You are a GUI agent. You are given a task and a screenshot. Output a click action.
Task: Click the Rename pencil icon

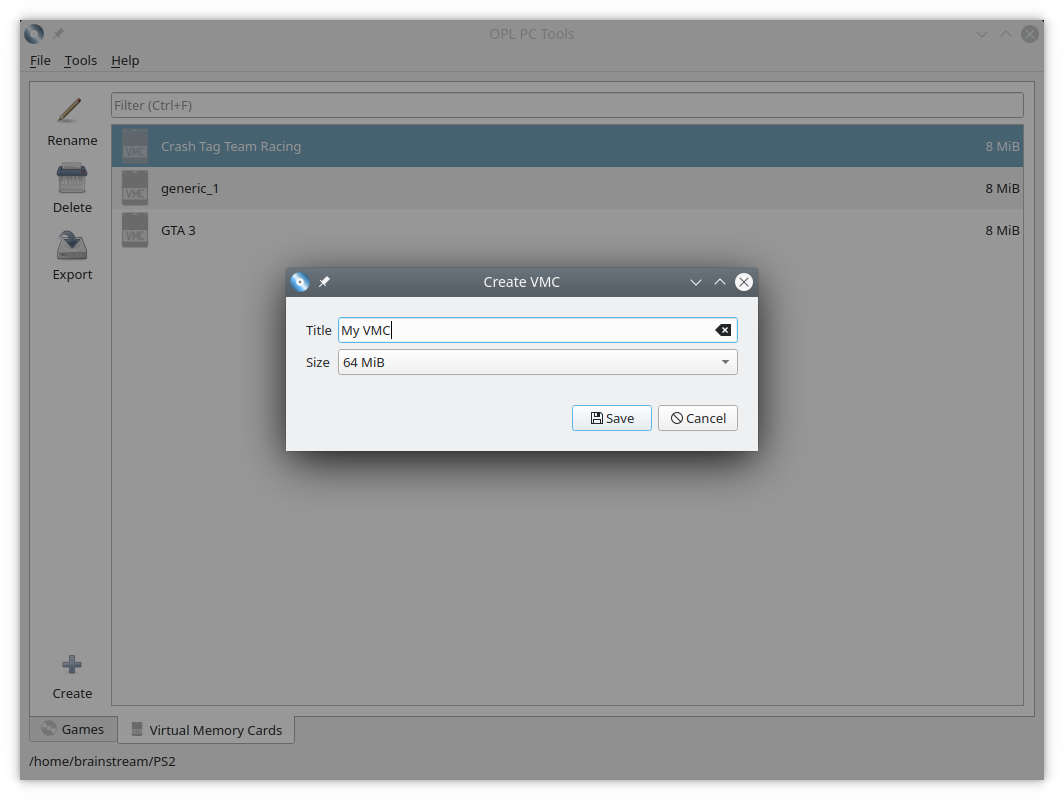click(x=70, y=110)
